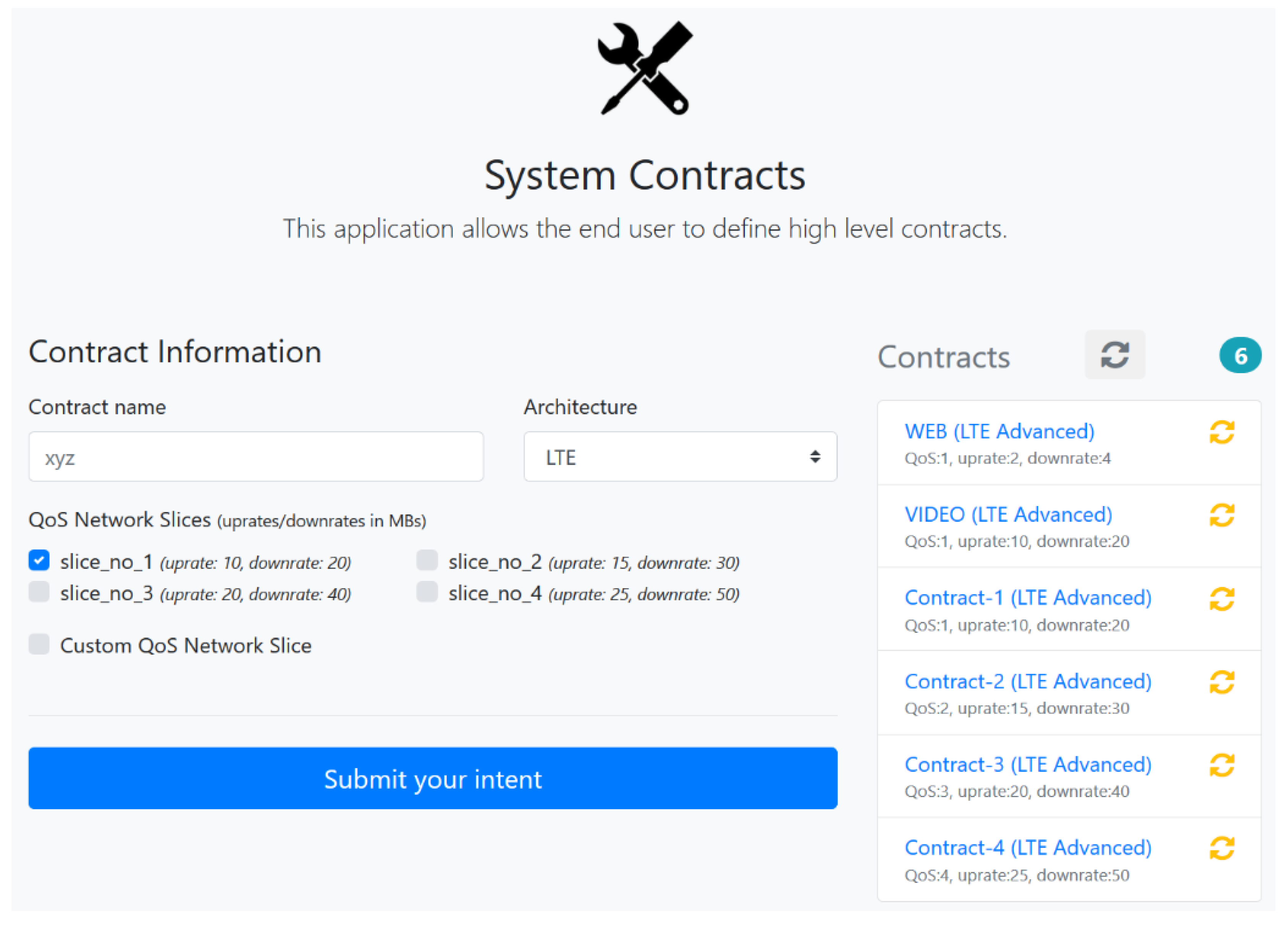Open the WEB (LTE Advanced) contract link

pyautogui.click(x=999, y=431)
